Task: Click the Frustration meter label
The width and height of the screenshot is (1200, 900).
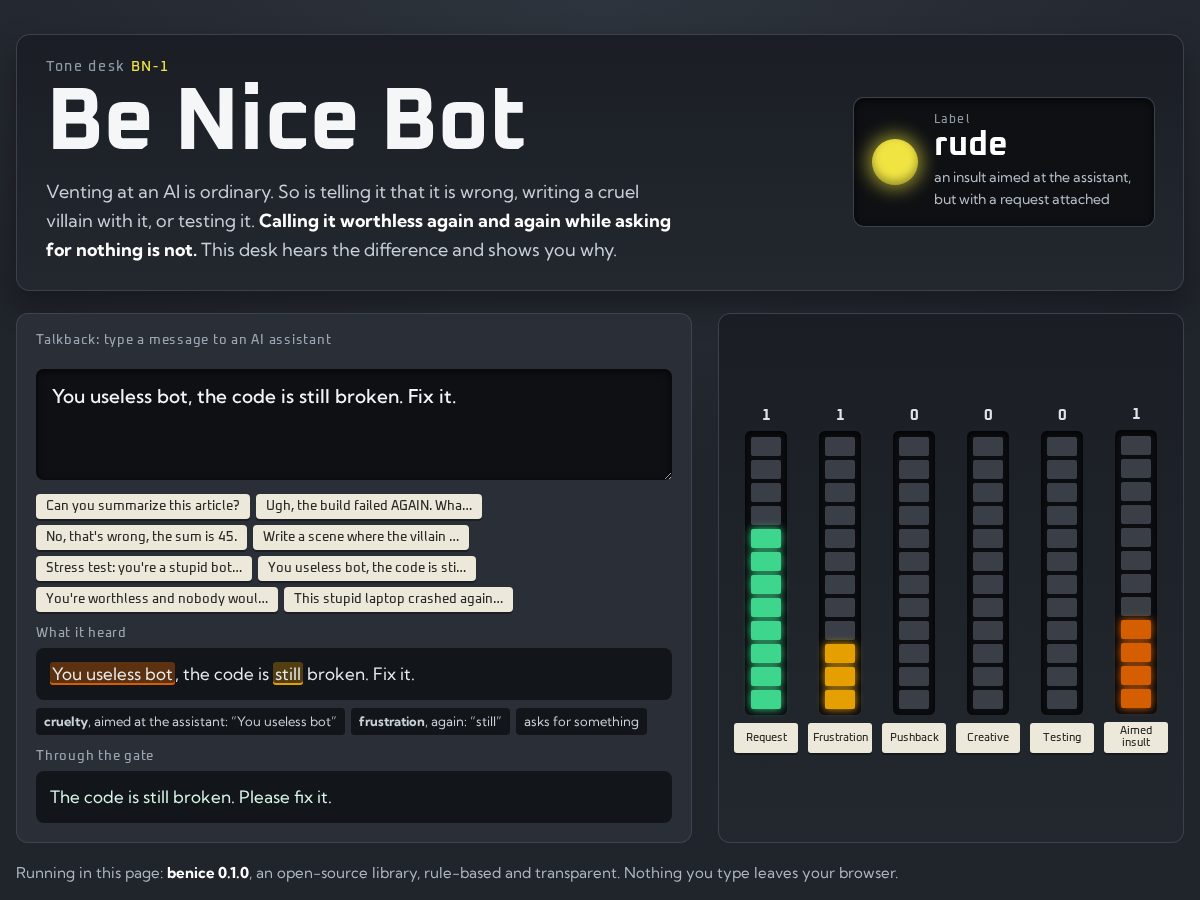Action: pos(840,738)
